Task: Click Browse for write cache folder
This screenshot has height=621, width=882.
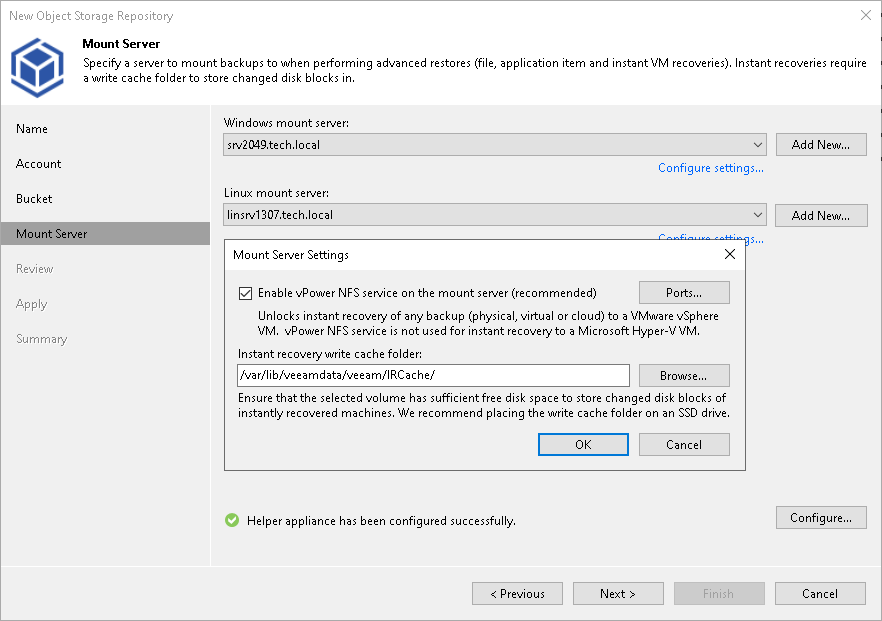Action: click(684, 375)
